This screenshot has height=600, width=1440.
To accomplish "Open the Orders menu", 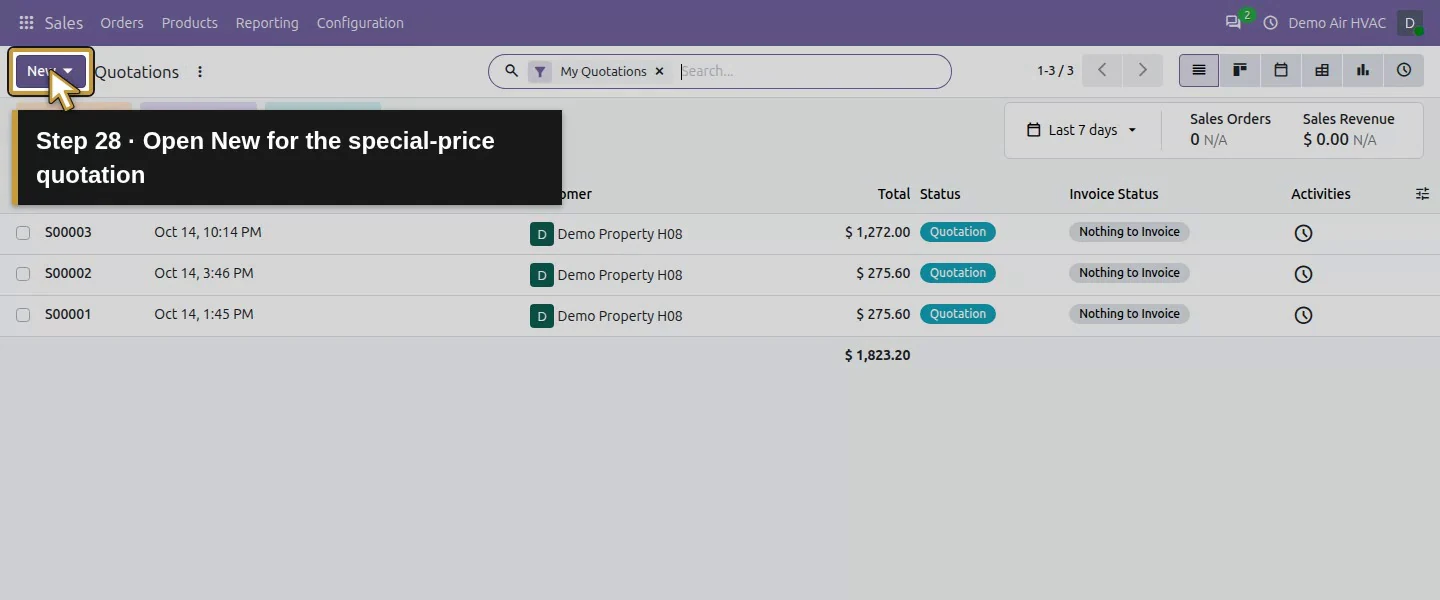I will pyautogui.click(x=122, y=23).
